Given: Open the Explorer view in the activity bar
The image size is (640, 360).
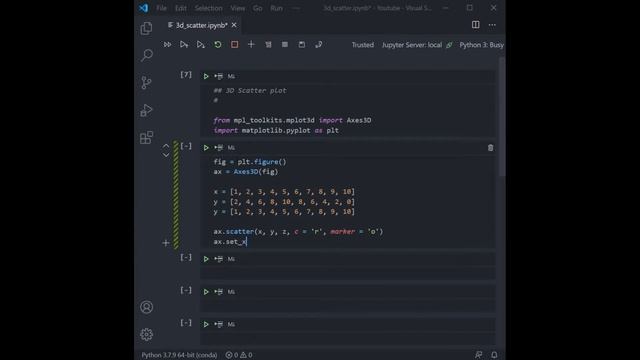Looking at the screenshot, I should coord(147,28).
